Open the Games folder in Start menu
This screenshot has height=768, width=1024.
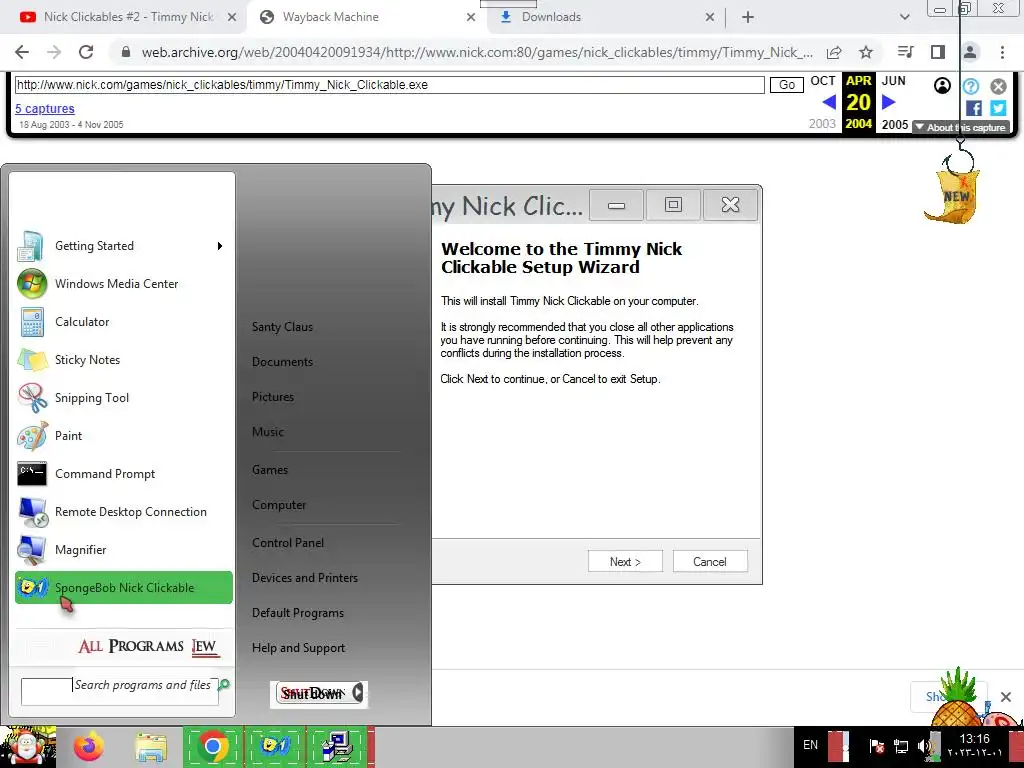(270, 470)
